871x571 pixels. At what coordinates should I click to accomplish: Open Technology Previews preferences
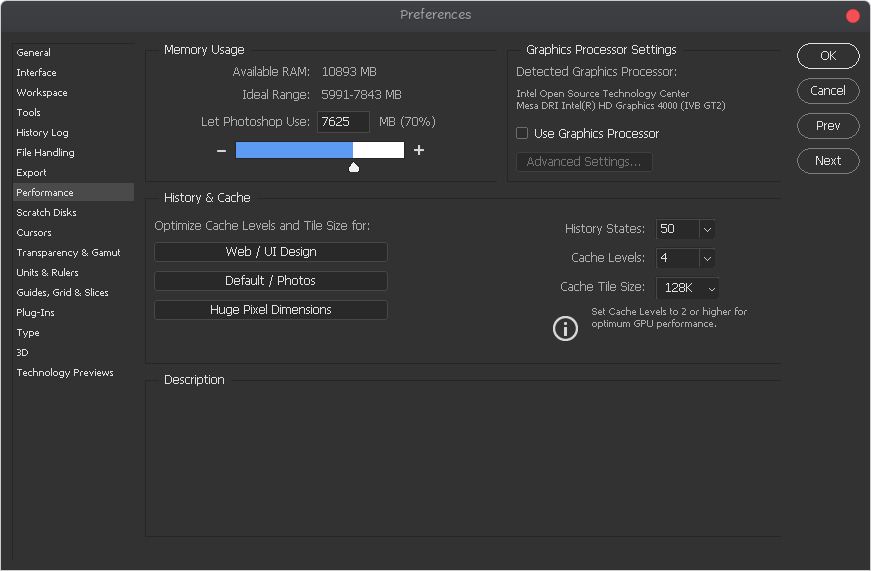click(x=73, y=372)
